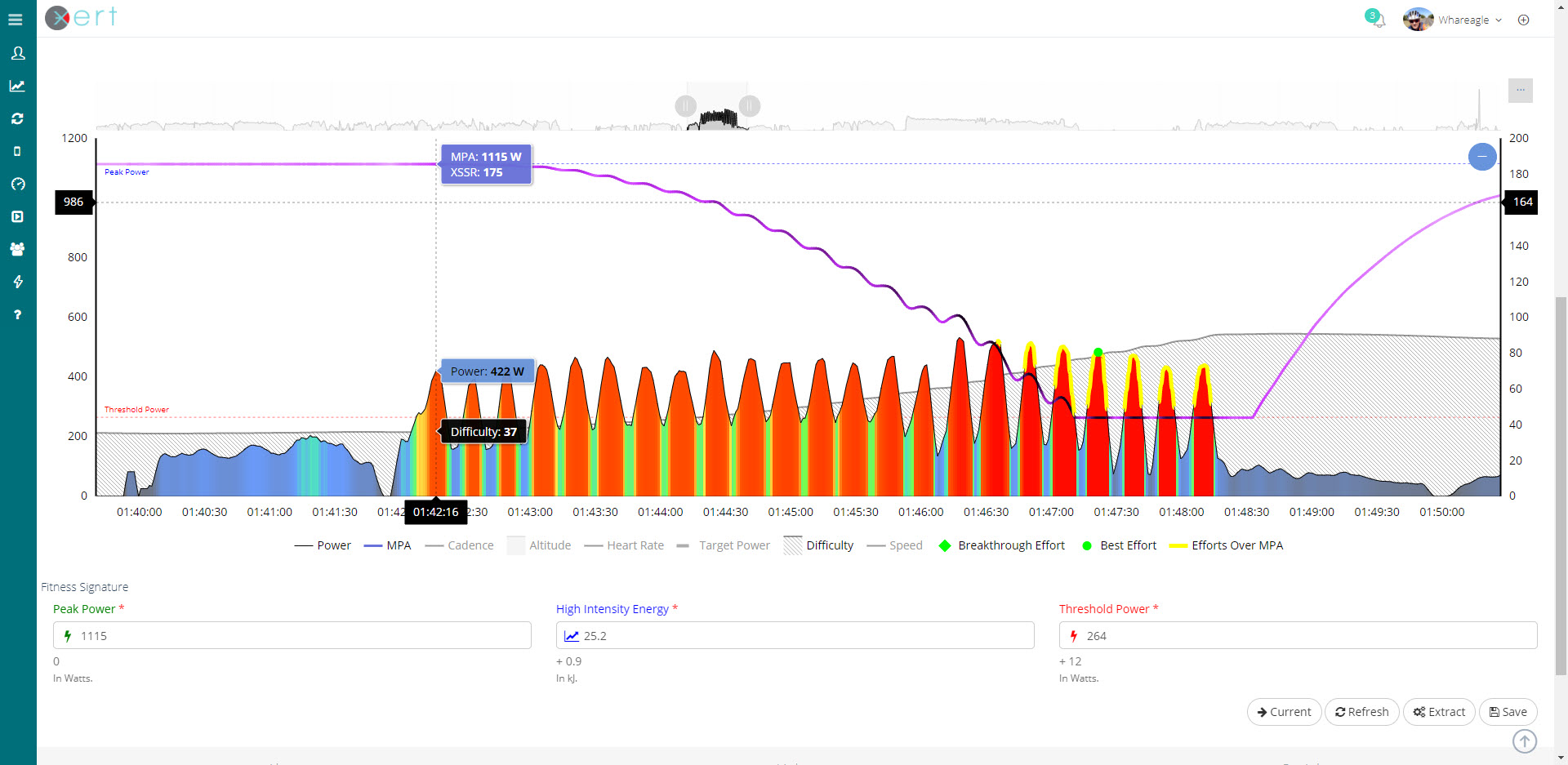
Task: Expand the Whareagle account dropdown
Action: click(1464, 20)
